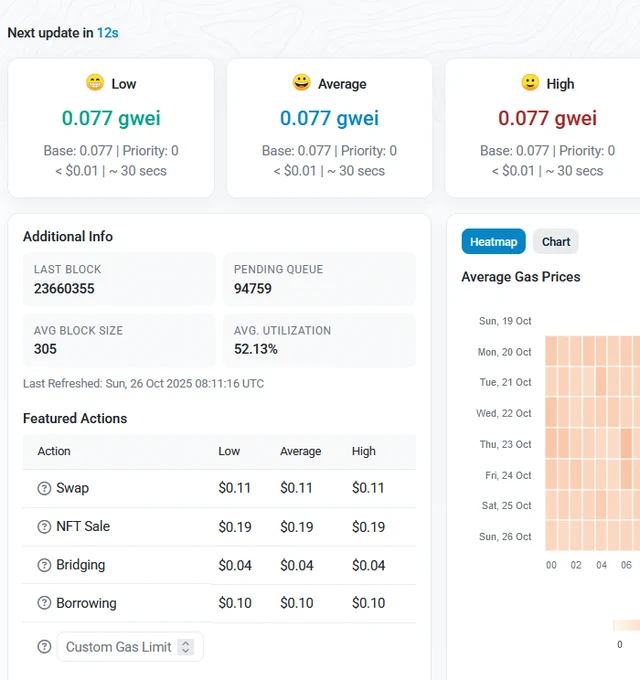Click the High column header in Featured Actions

tap(363, 451)
